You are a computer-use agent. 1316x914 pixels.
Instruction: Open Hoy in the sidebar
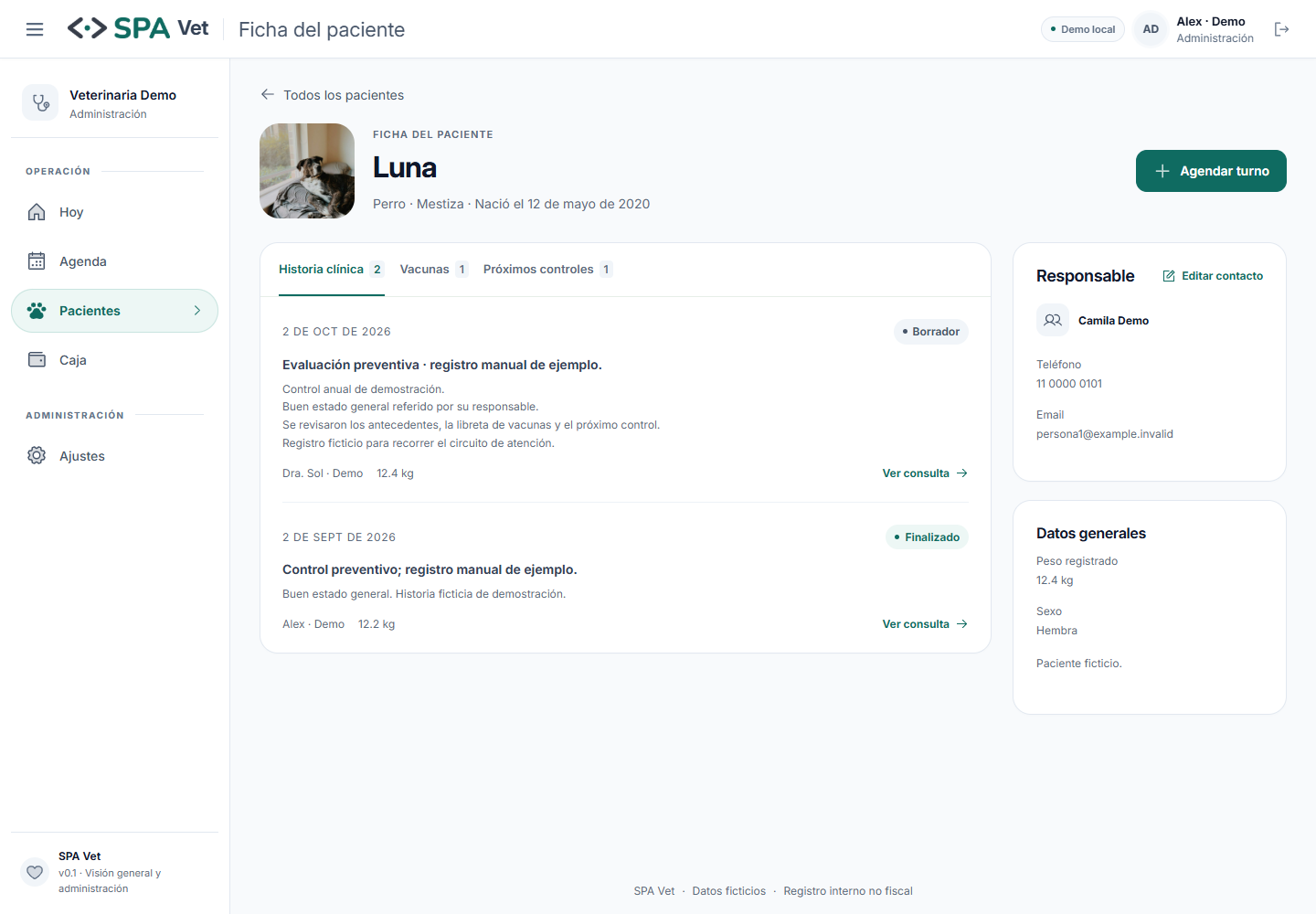click(114, 212)
